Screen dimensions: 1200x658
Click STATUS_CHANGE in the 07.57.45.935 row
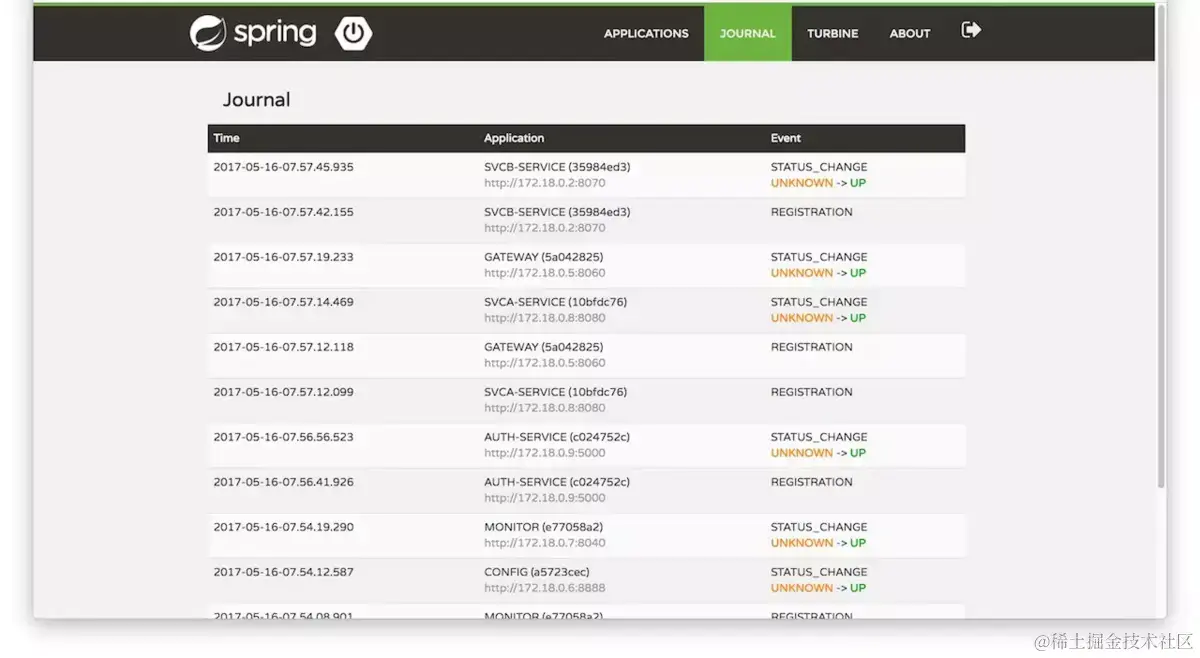click(819, 167)
